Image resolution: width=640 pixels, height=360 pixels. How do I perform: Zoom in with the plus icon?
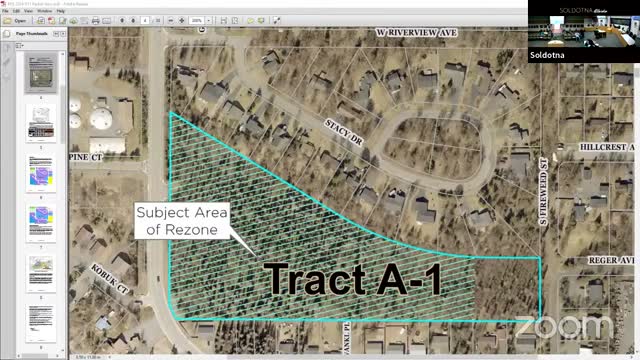182,20
